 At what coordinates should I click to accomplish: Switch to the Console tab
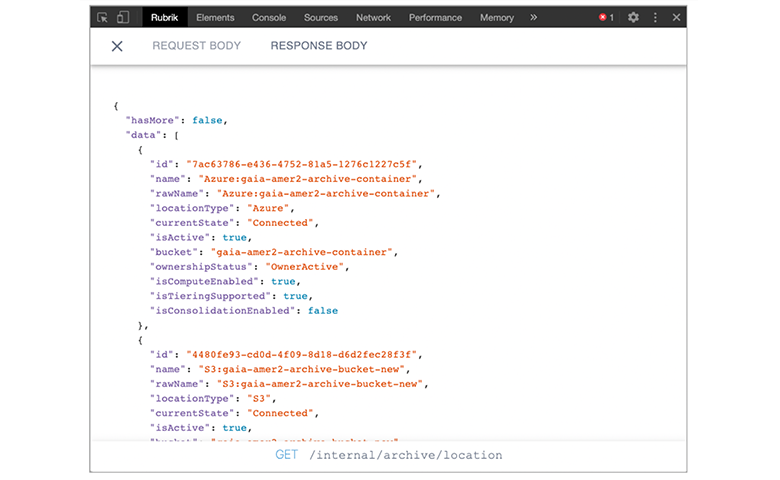[269, 17]
